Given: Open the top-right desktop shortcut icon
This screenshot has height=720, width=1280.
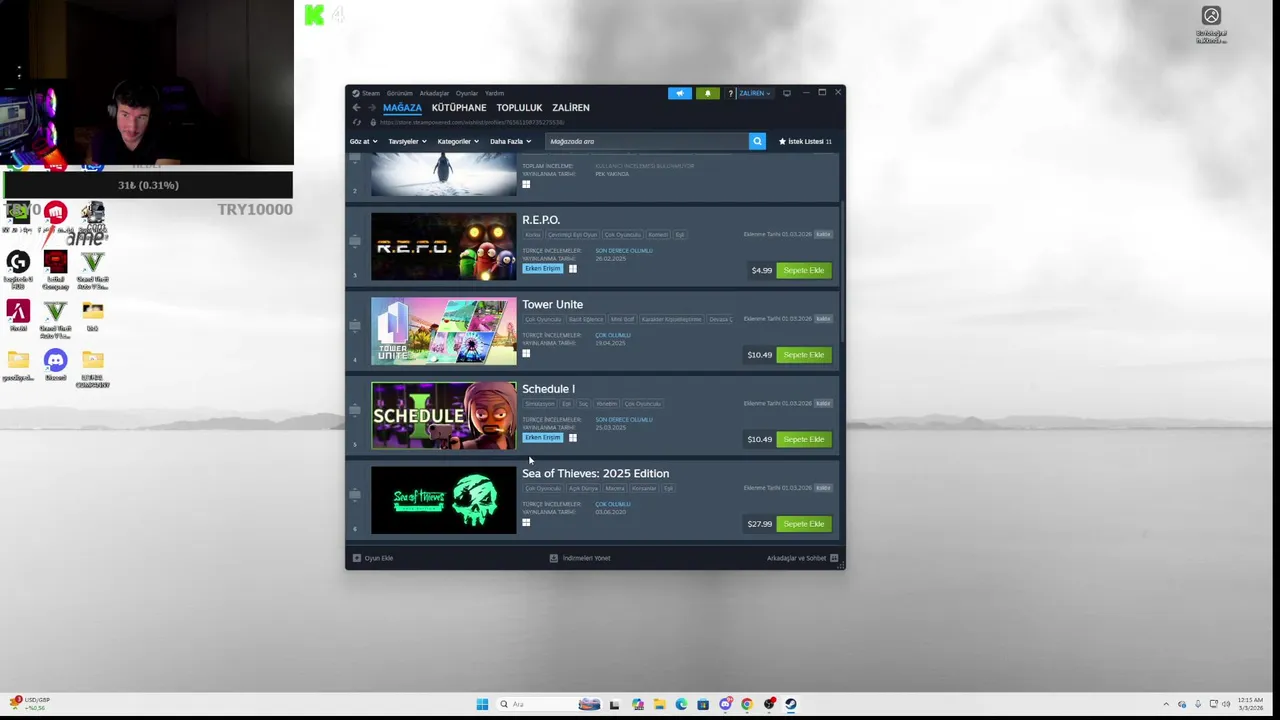Looking at the screenshot, I should click(1211, 25).
